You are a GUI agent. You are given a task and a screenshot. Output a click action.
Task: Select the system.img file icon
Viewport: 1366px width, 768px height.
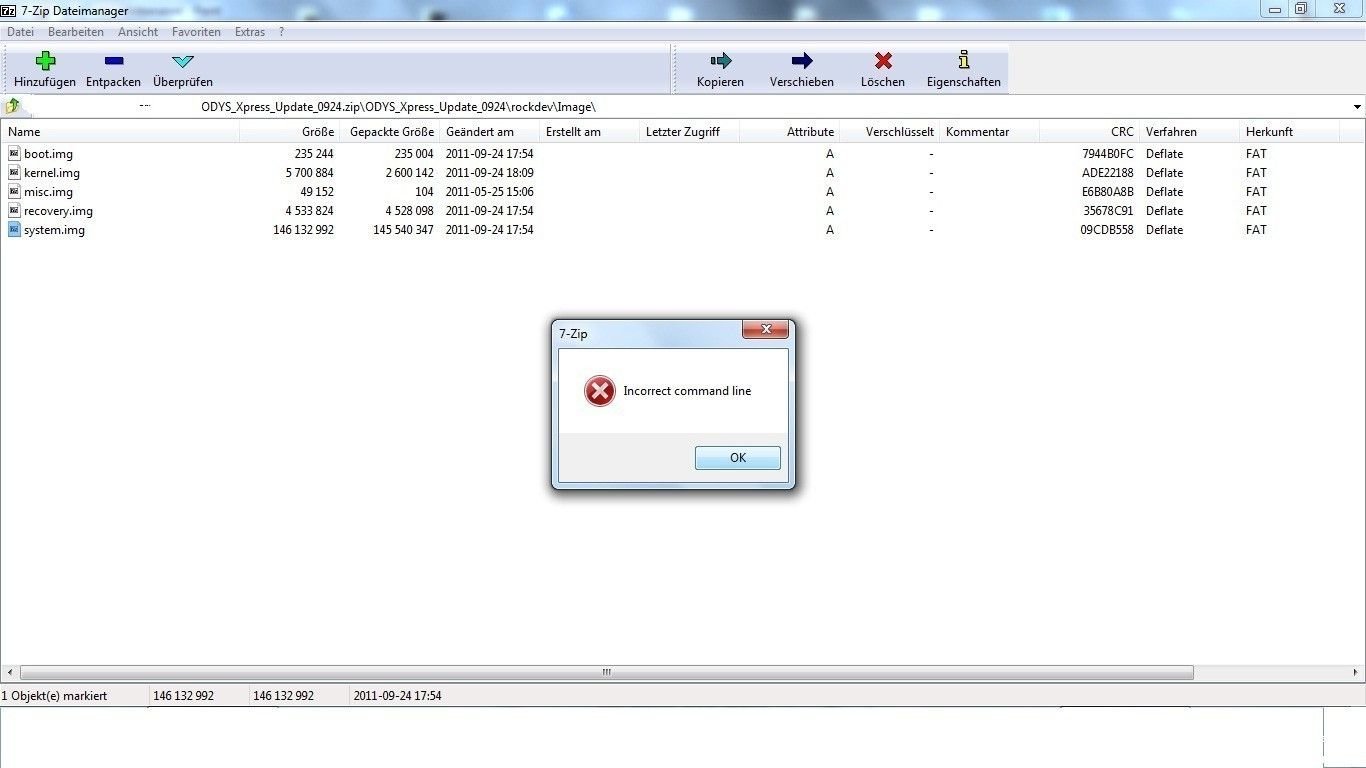tap(14, 229)
